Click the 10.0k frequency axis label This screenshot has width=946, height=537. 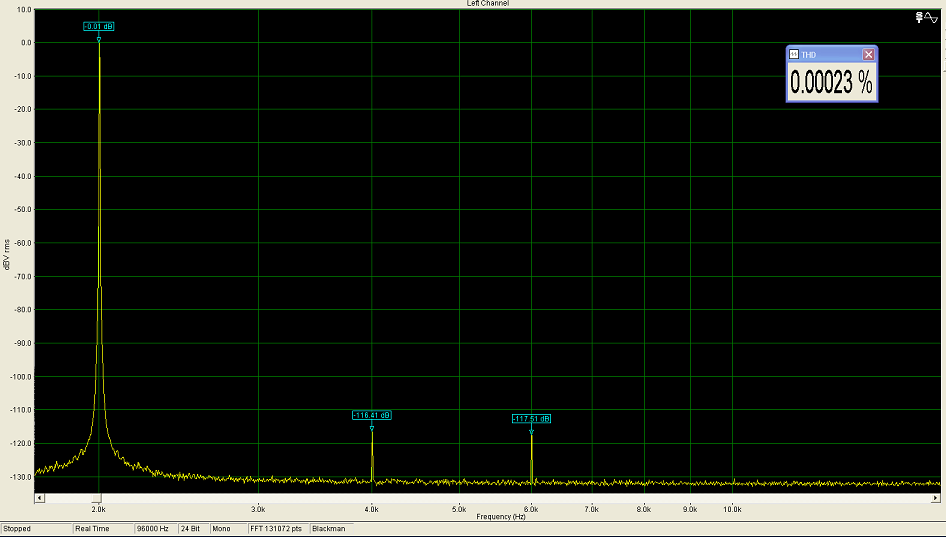732,509
